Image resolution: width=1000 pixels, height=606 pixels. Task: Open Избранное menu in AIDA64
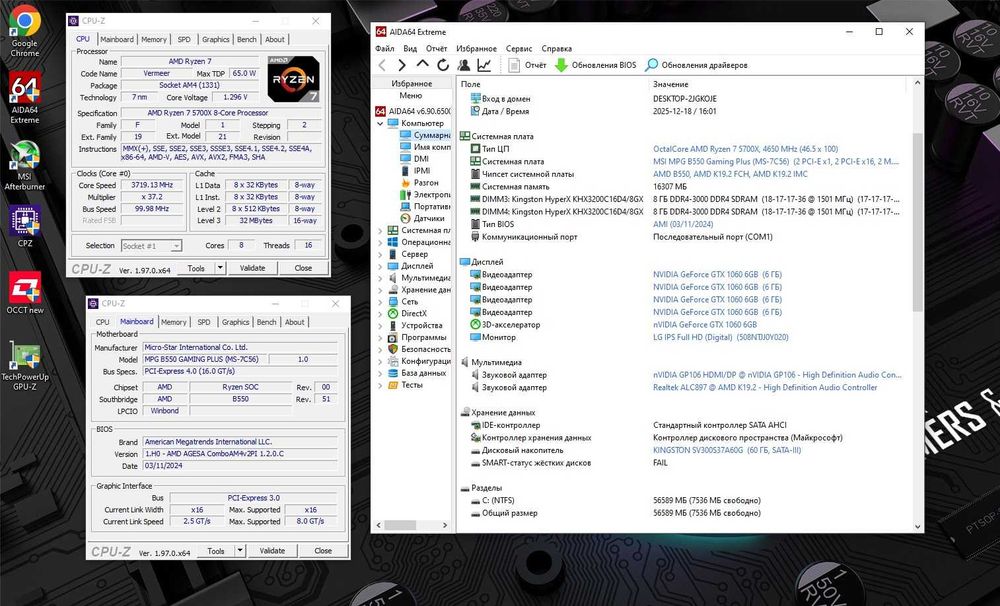point(476,48)
